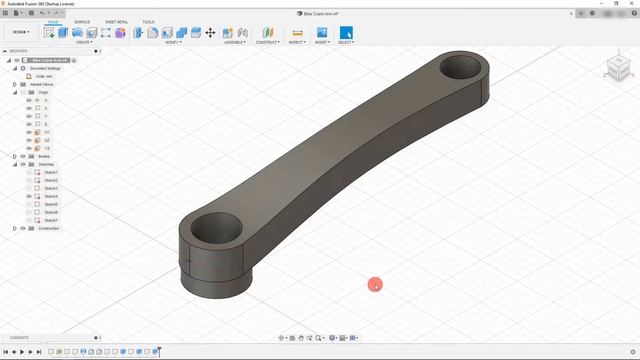The image size is (640, 360).
Task: Toggle visibility of the Bodies folder
Action: pyautogui.click(x=23, y=156)
